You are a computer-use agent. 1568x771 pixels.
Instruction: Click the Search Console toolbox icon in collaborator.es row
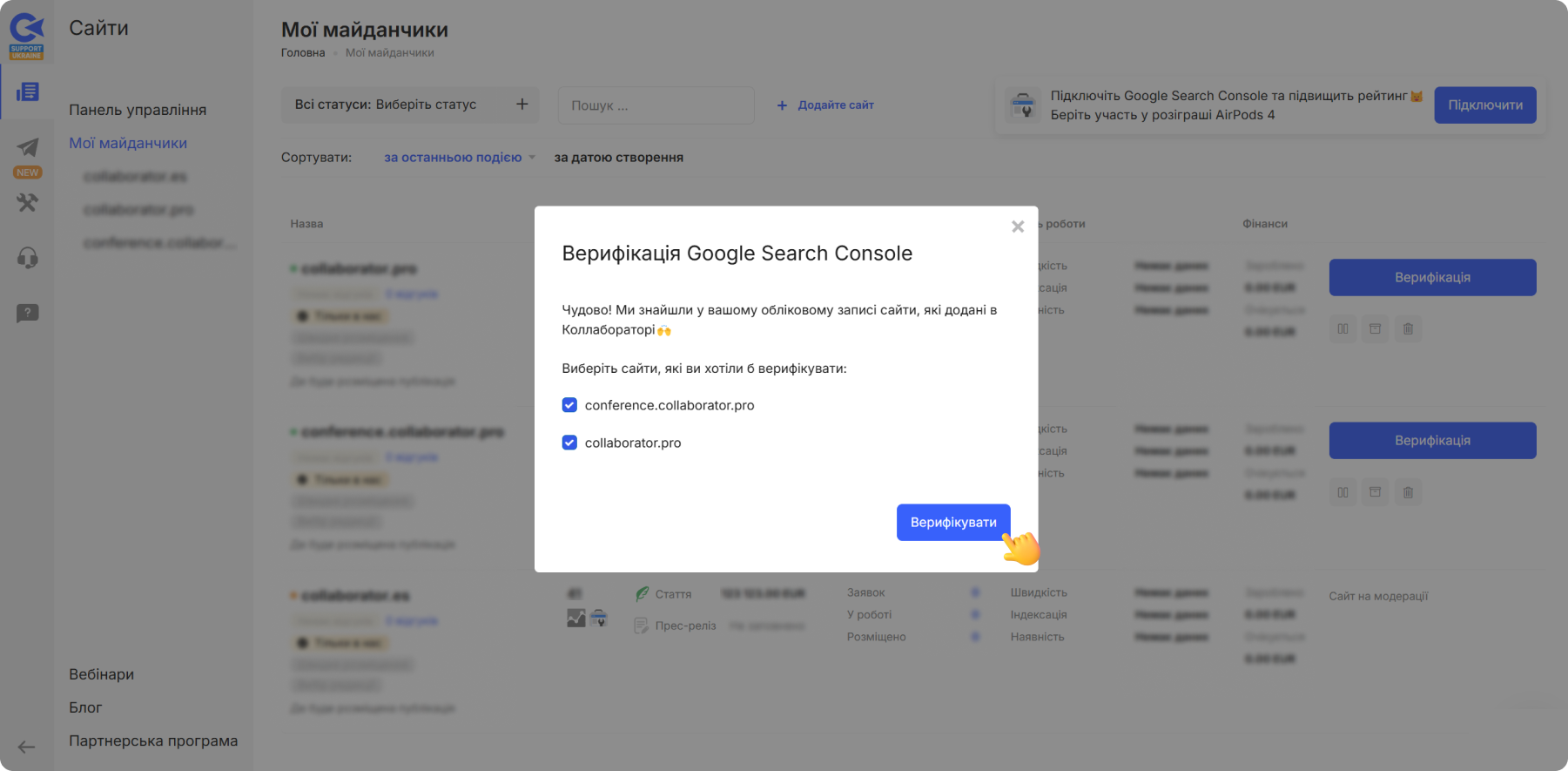pyautogui.click(x=598, y=619)
